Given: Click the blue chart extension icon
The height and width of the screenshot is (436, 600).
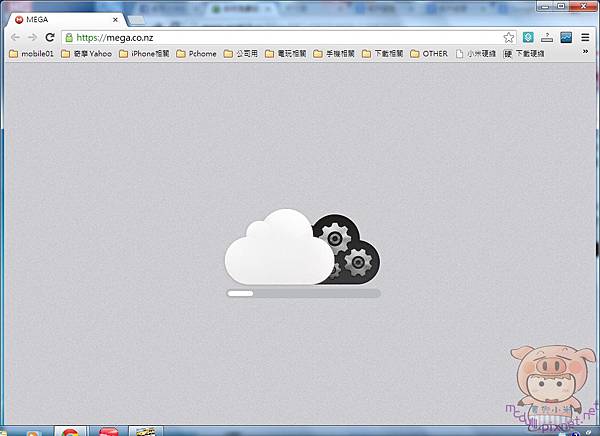Looking at the screenshot, I should [566, 37].
